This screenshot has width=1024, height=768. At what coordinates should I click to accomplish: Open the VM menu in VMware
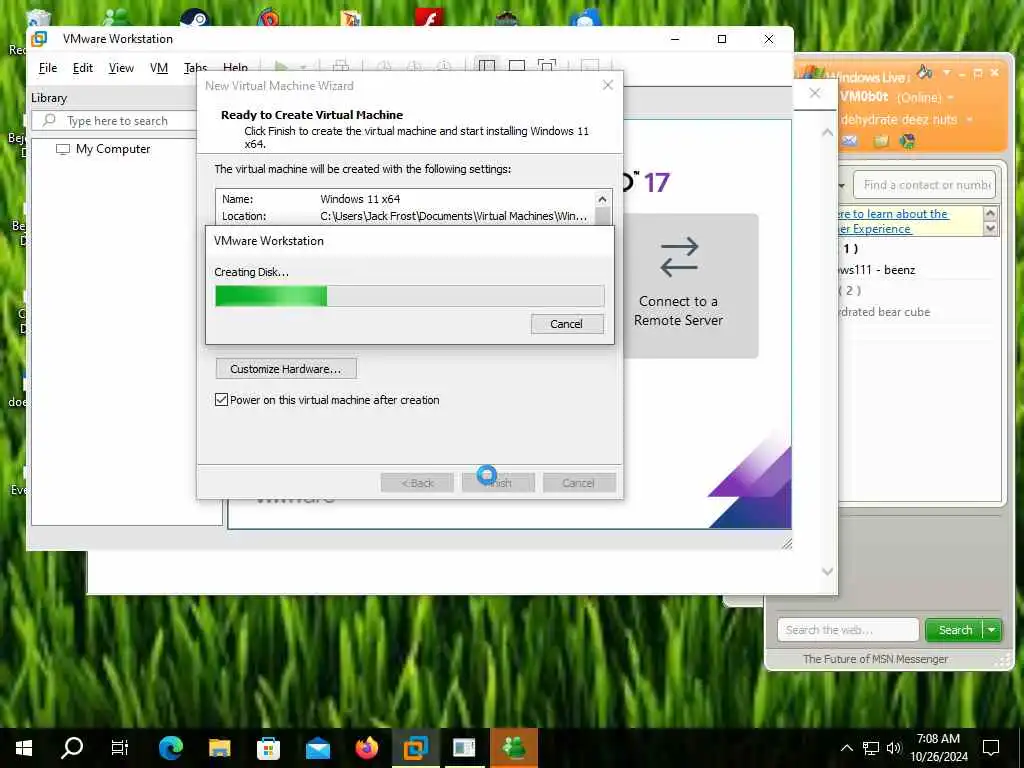tap(159, 68)
